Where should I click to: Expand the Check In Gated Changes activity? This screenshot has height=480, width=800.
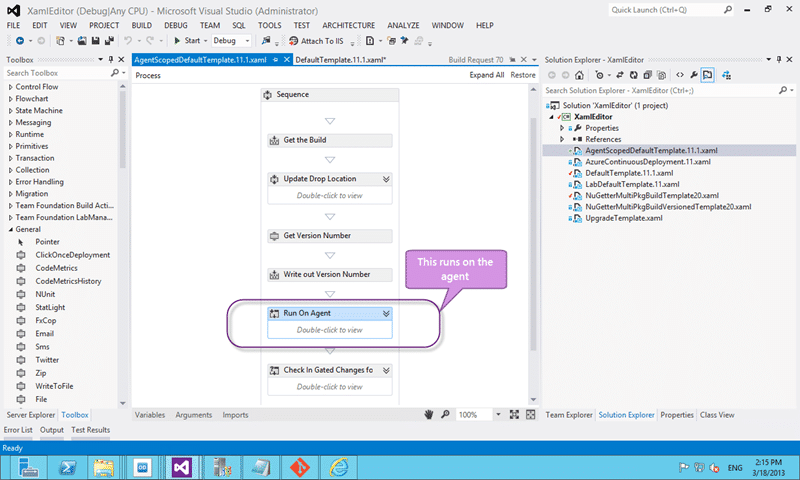pyautogui.click(x=386, y=370)
